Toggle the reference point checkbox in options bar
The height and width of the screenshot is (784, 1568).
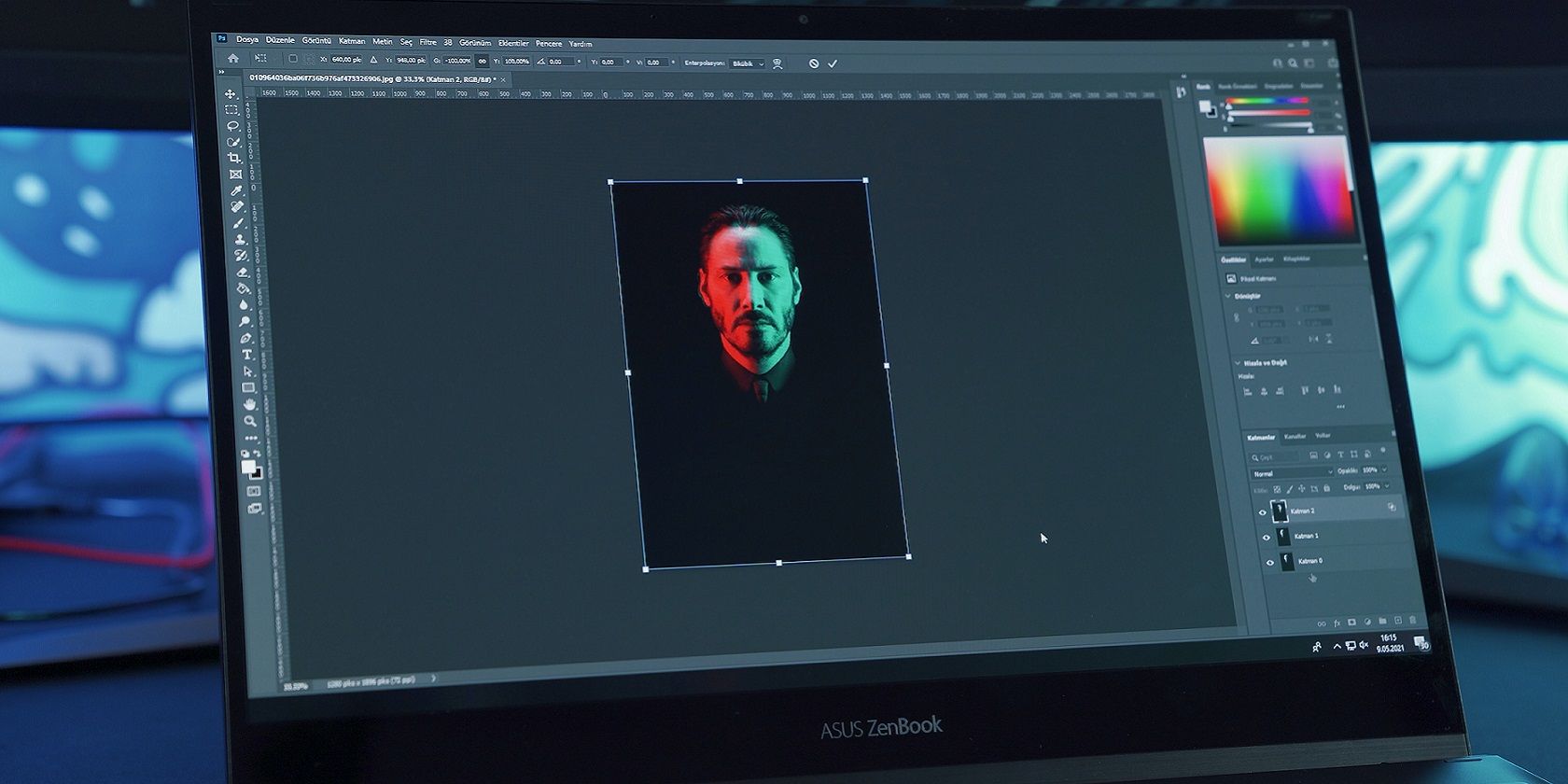pyautogui.click(x=292, y=59)
